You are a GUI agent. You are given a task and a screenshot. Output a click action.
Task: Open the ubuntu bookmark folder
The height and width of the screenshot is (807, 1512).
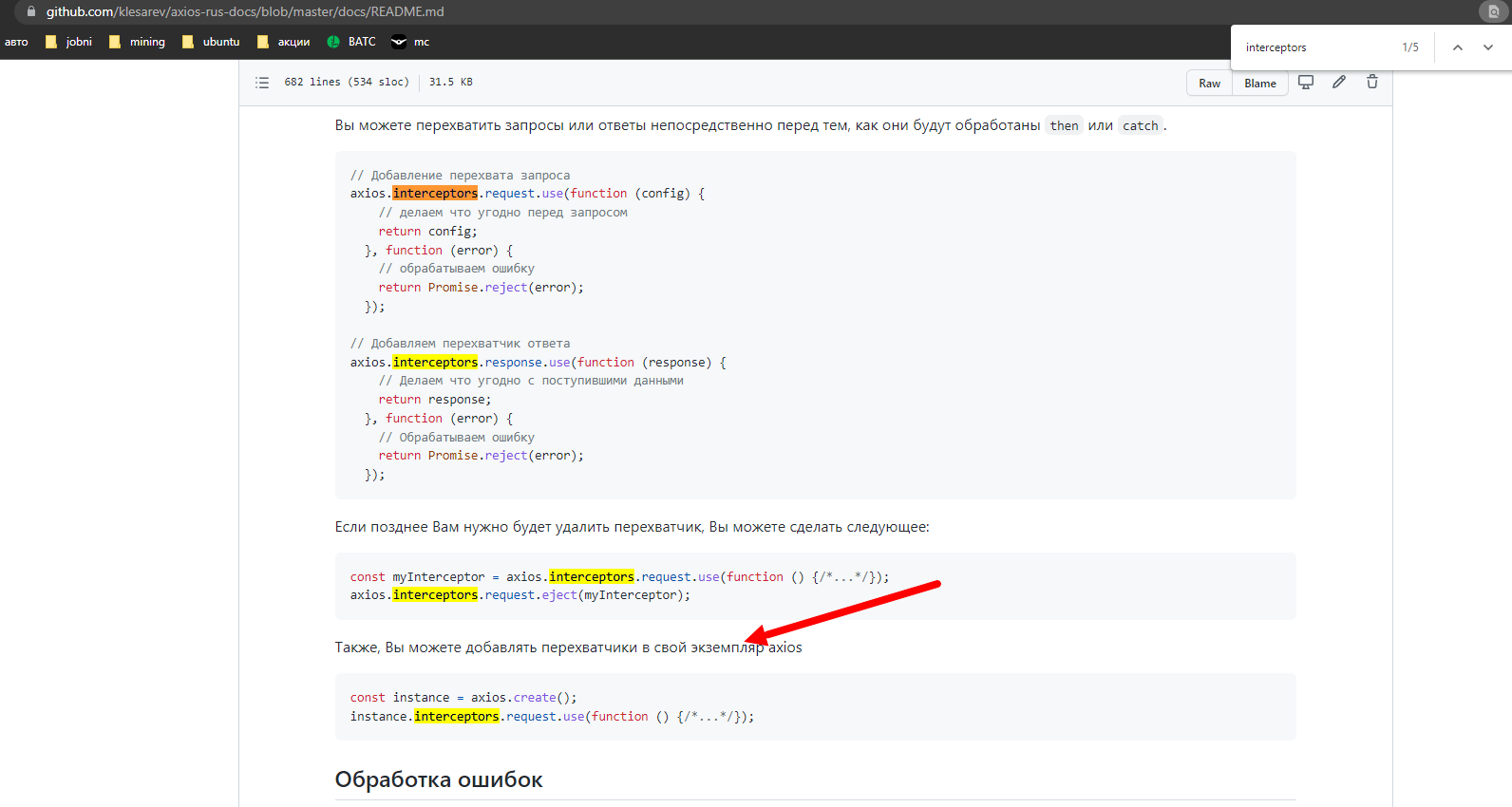pyautogui.click(x=211, y=42)
